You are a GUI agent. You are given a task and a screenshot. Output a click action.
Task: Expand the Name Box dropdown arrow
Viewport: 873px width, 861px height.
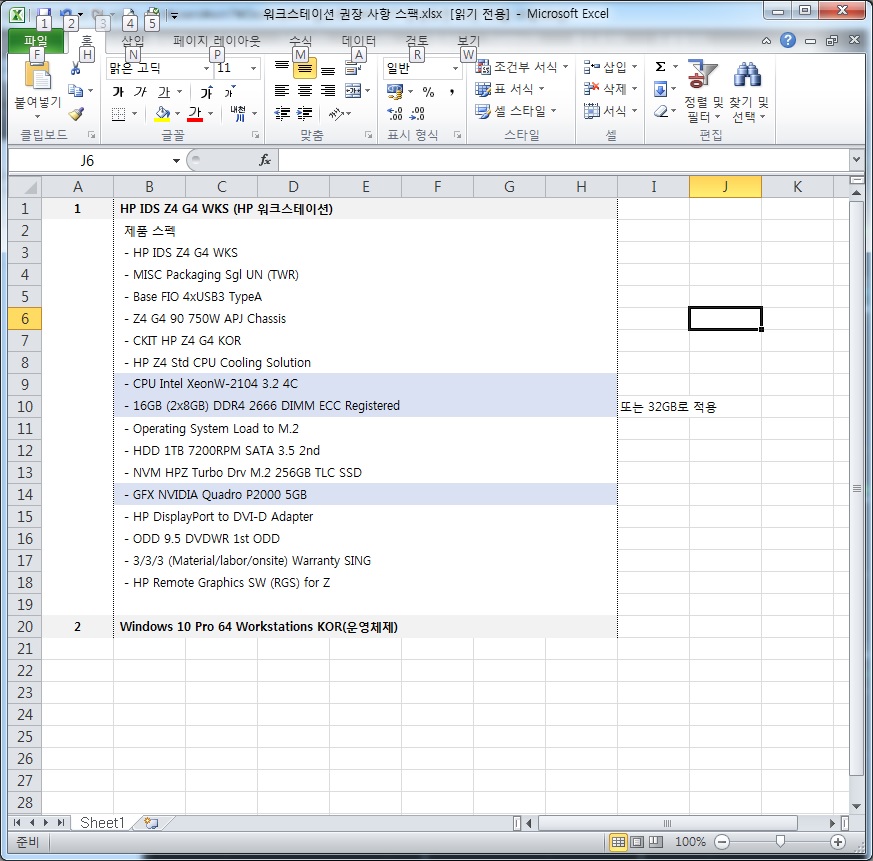(176, 161)
